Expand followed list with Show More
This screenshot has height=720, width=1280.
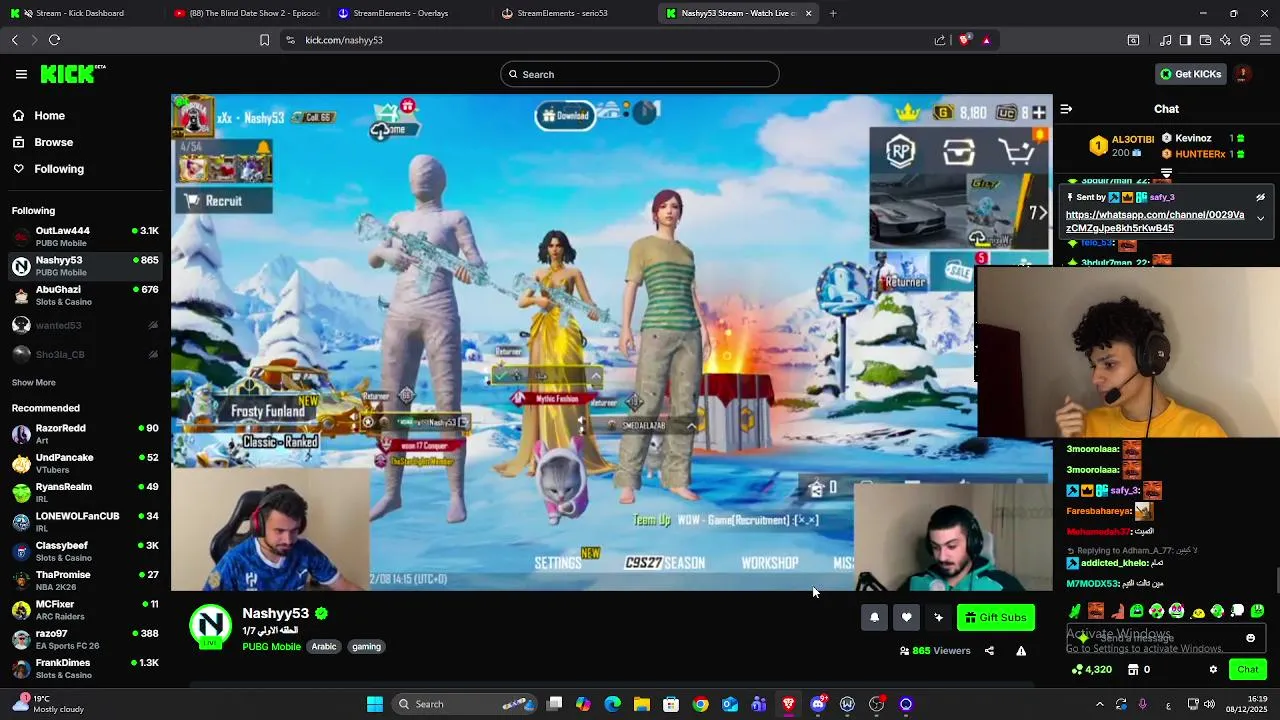pyautogui.click(x=33, y=383)
